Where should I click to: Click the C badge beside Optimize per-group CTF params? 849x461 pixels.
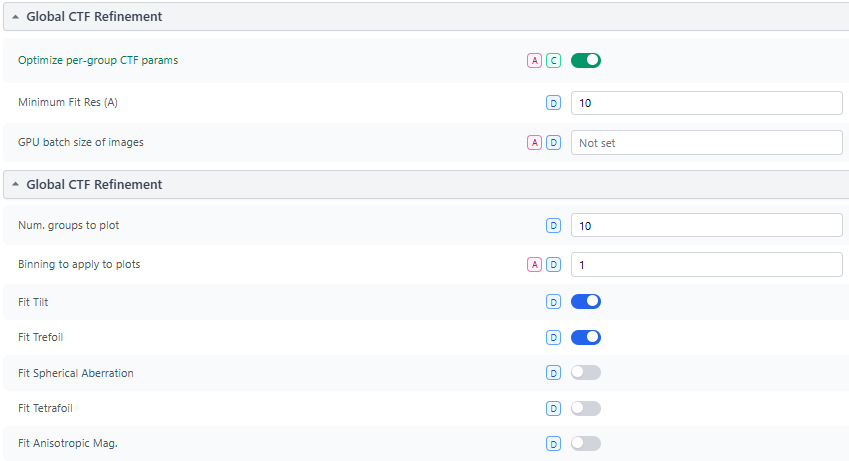[x=553, y=61]
